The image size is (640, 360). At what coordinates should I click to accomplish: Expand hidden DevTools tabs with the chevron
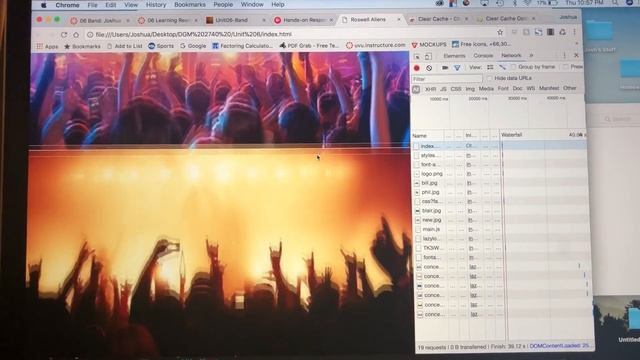click(531, 56)
